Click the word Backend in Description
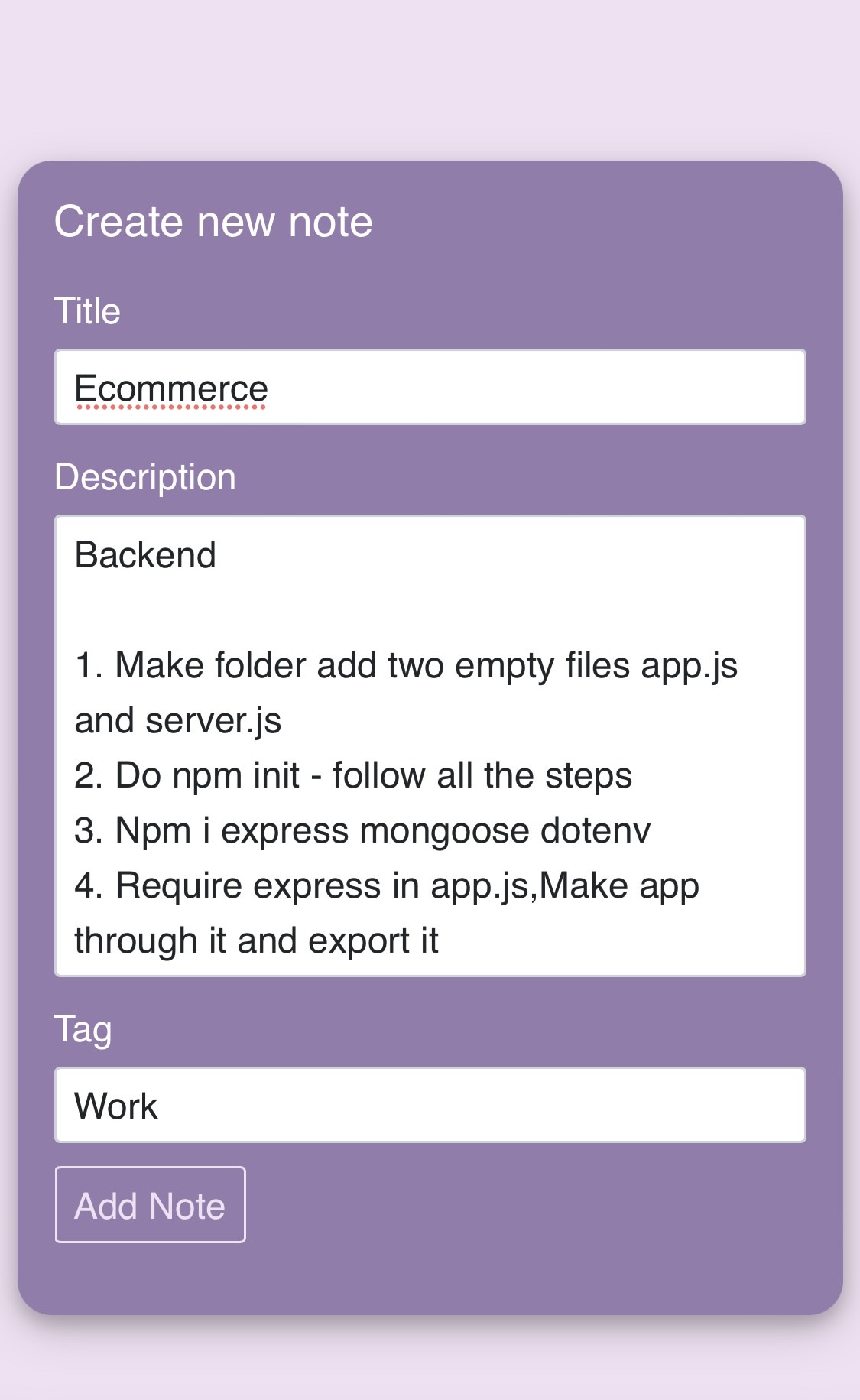This screenshot has width=860, height=1400. tap(145, 554)
